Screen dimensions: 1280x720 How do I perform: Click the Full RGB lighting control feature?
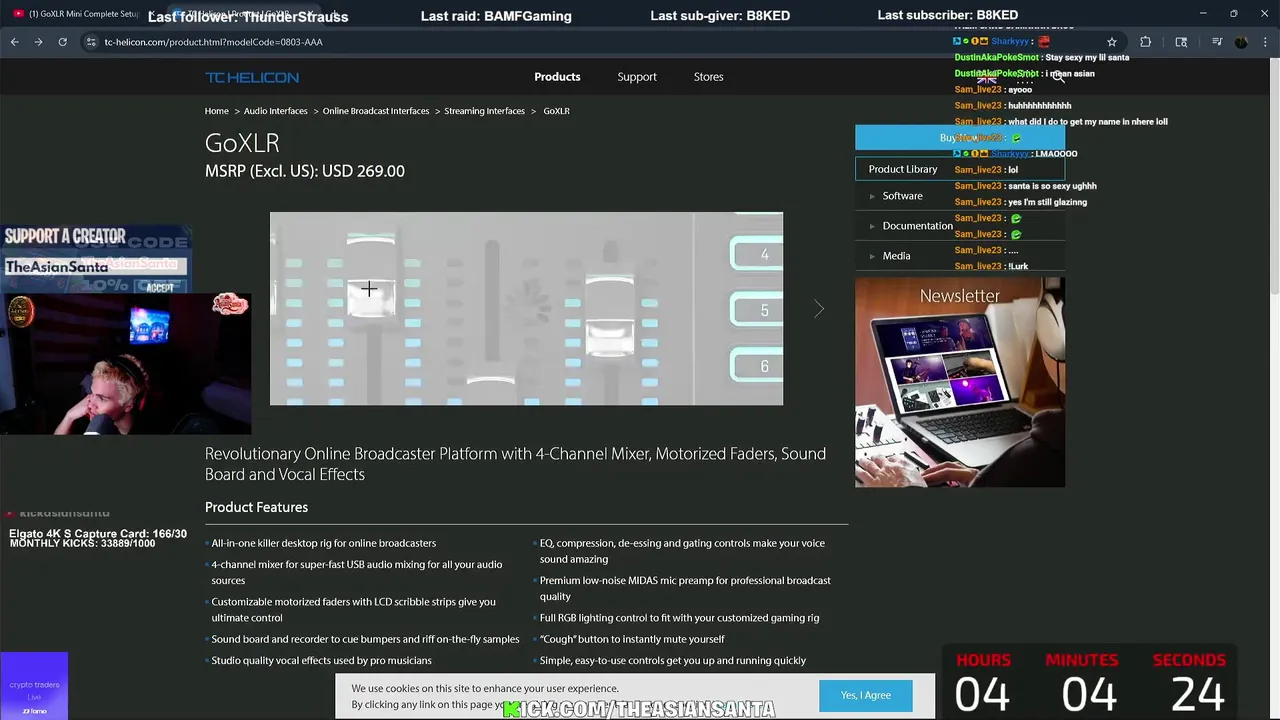679,618
